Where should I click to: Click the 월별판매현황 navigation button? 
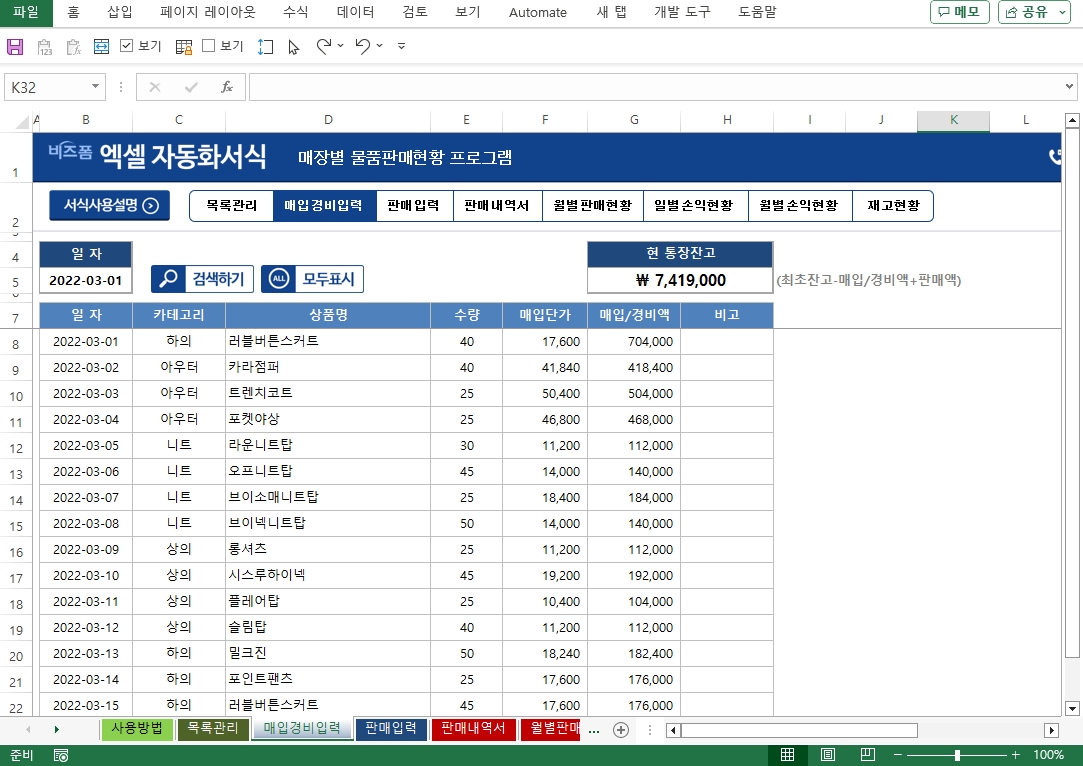pos(592,206)
